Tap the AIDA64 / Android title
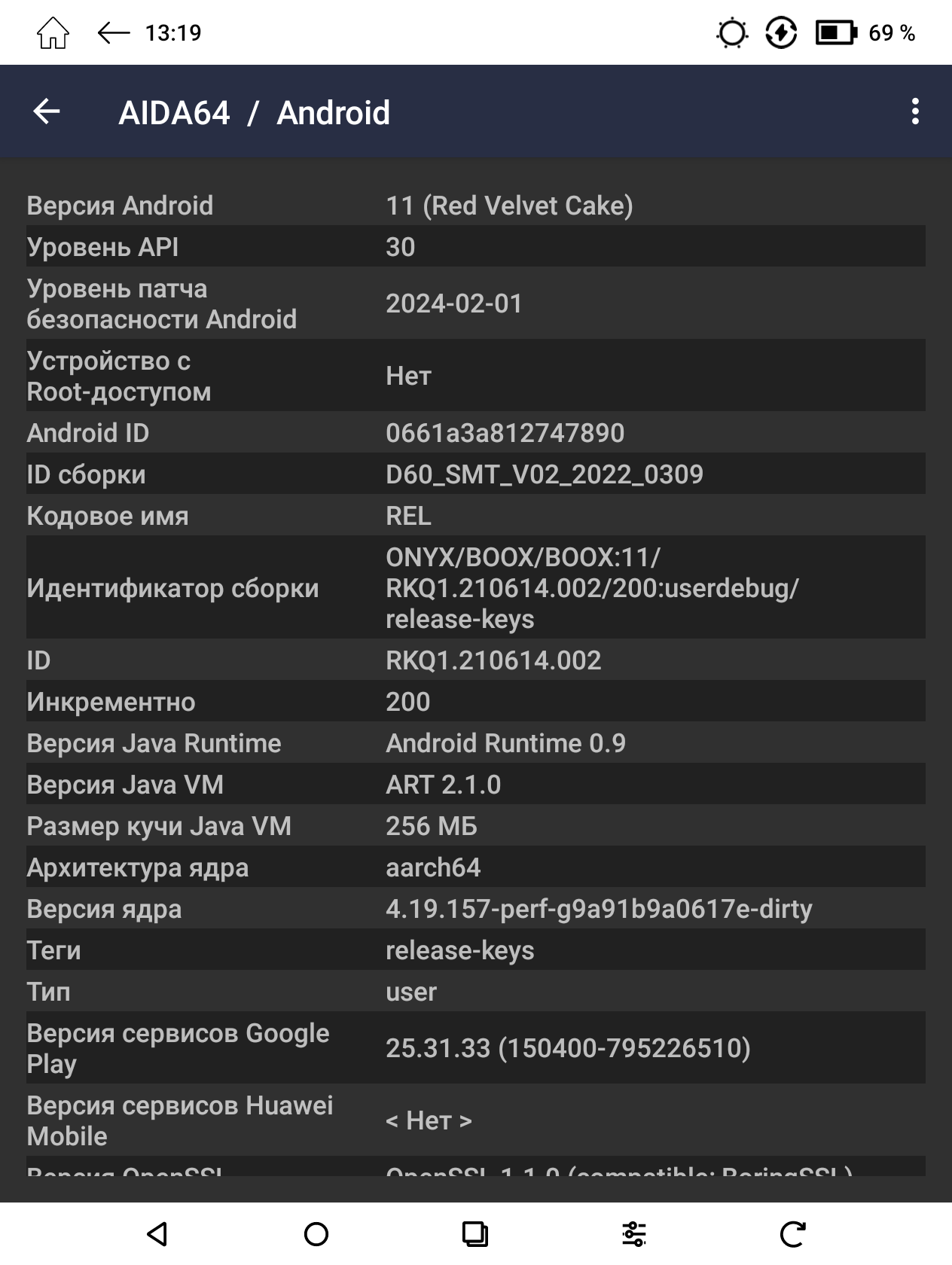Image resolution: width=952 pixels, height=1265 pixels. [255, 113]
